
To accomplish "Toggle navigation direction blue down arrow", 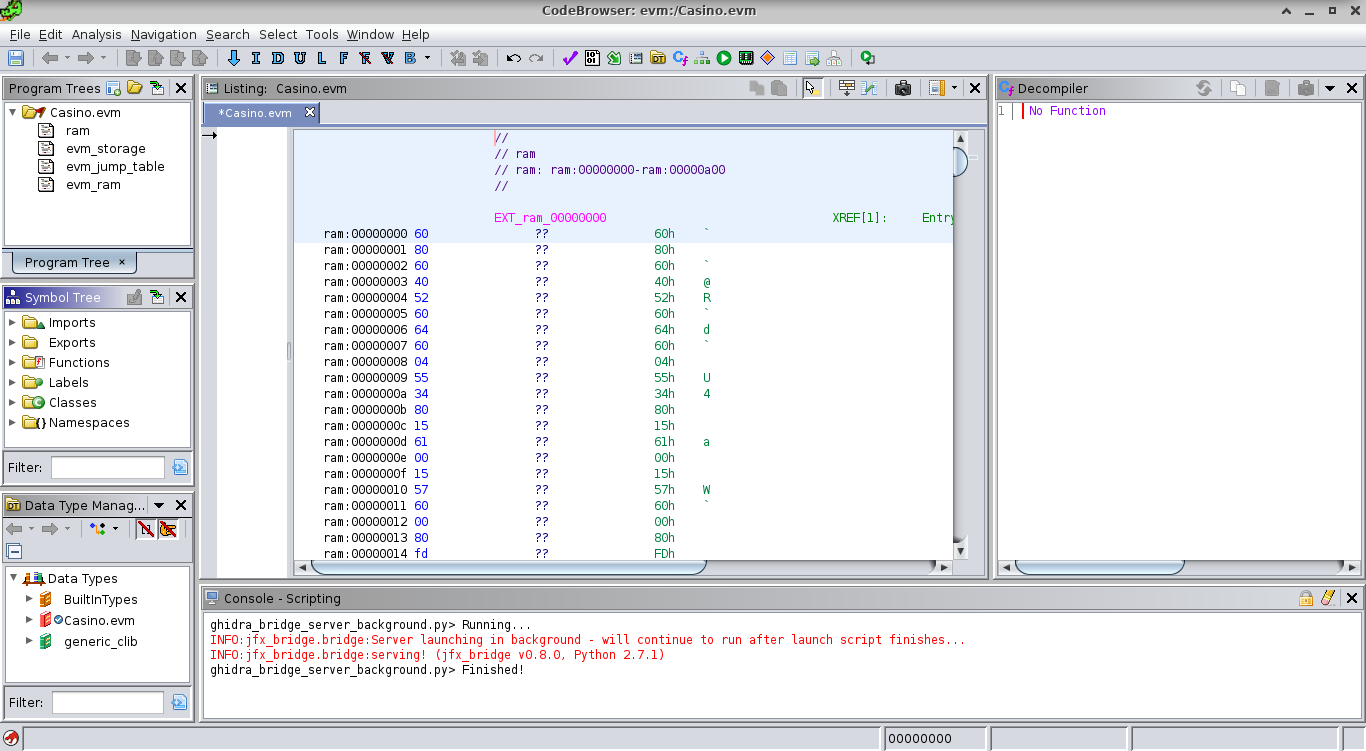I will [234, 58].
